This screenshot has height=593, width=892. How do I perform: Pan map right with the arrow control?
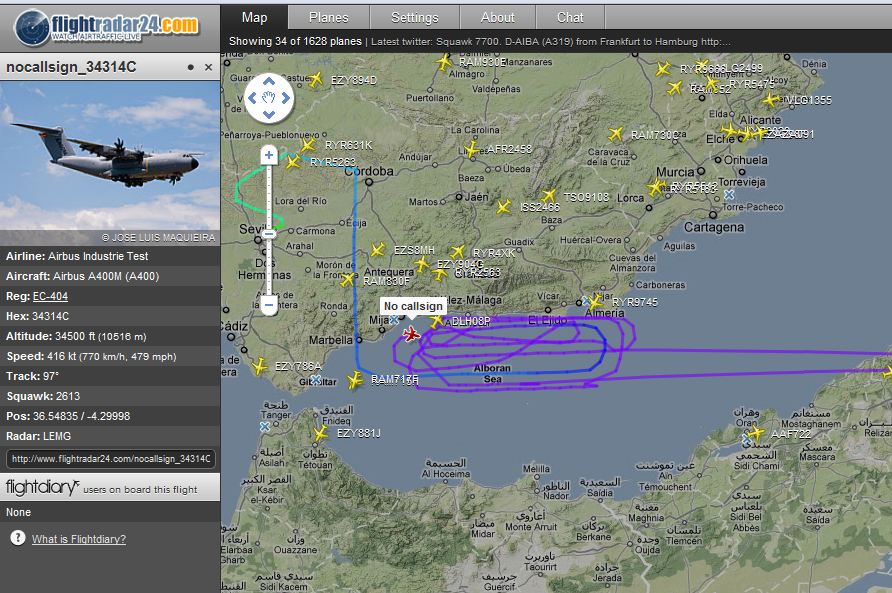click(284, 98)
